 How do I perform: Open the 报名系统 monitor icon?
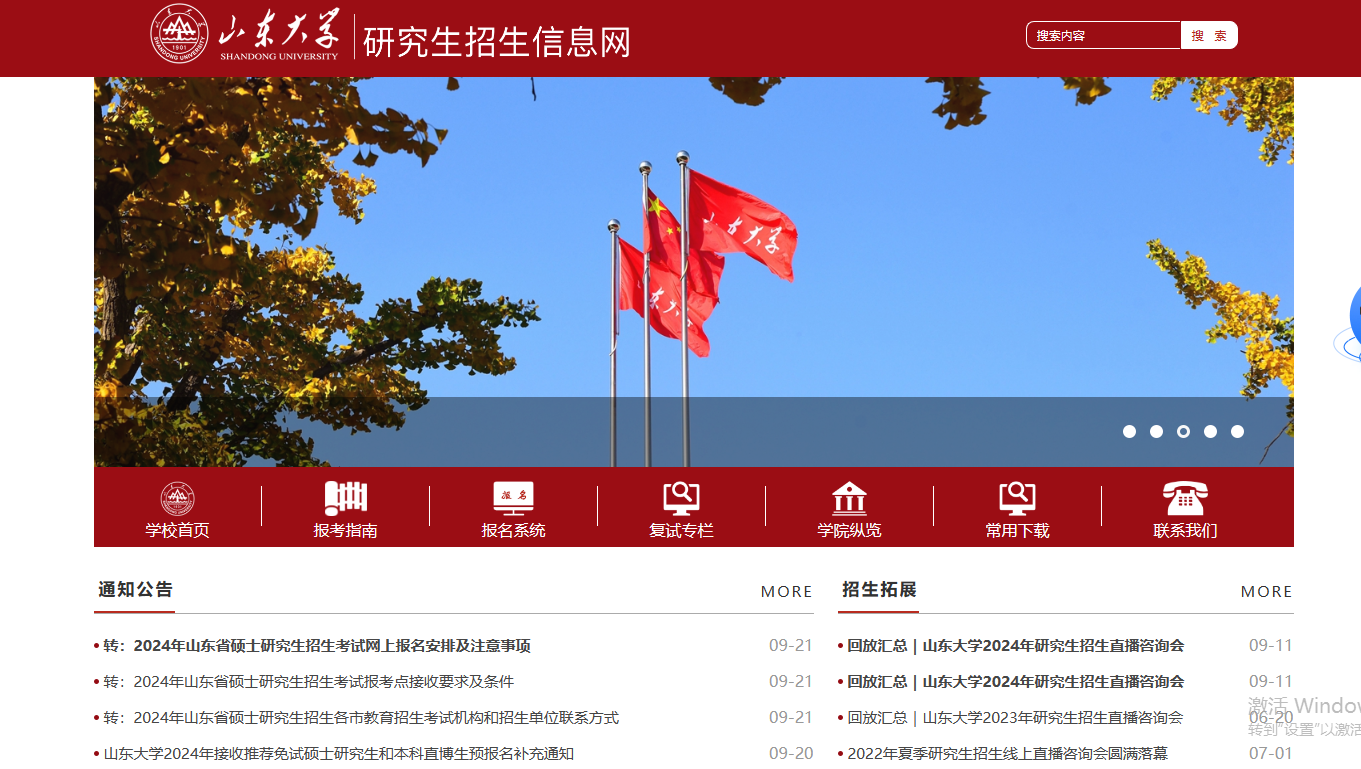click(x=513, y=498)
